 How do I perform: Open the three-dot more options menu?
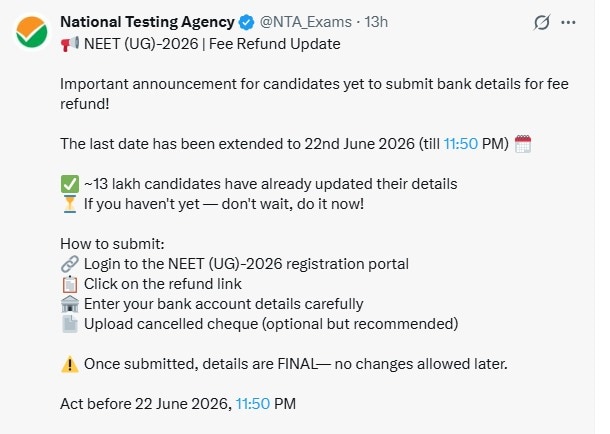[x=568, y=23]
